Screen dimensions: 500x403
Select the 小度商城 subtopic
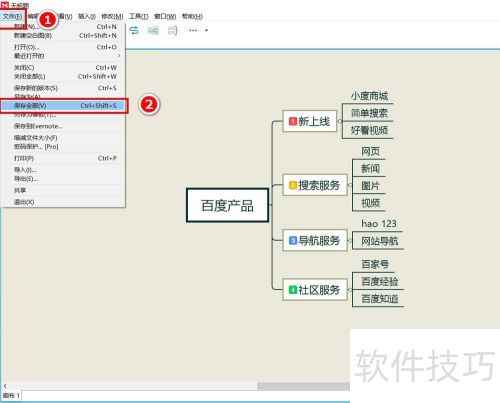[369, 96]
